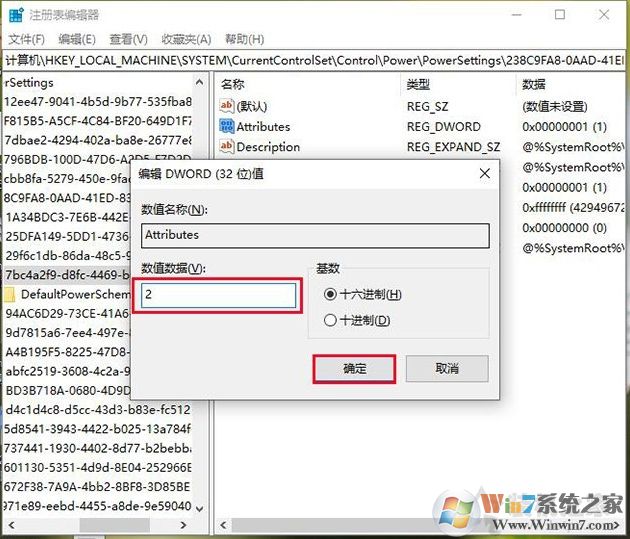Open the 编辑(E) menu
The image size is (630, 539).
click(x=77, y=39)
